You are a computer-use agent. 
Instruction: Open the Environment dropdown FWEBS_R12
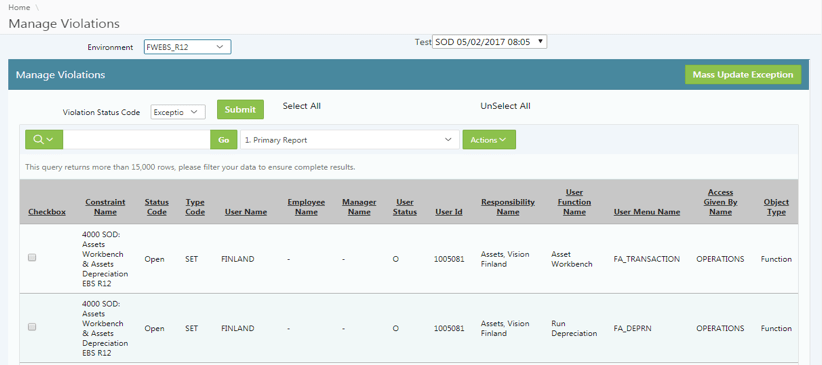[187, 47]
